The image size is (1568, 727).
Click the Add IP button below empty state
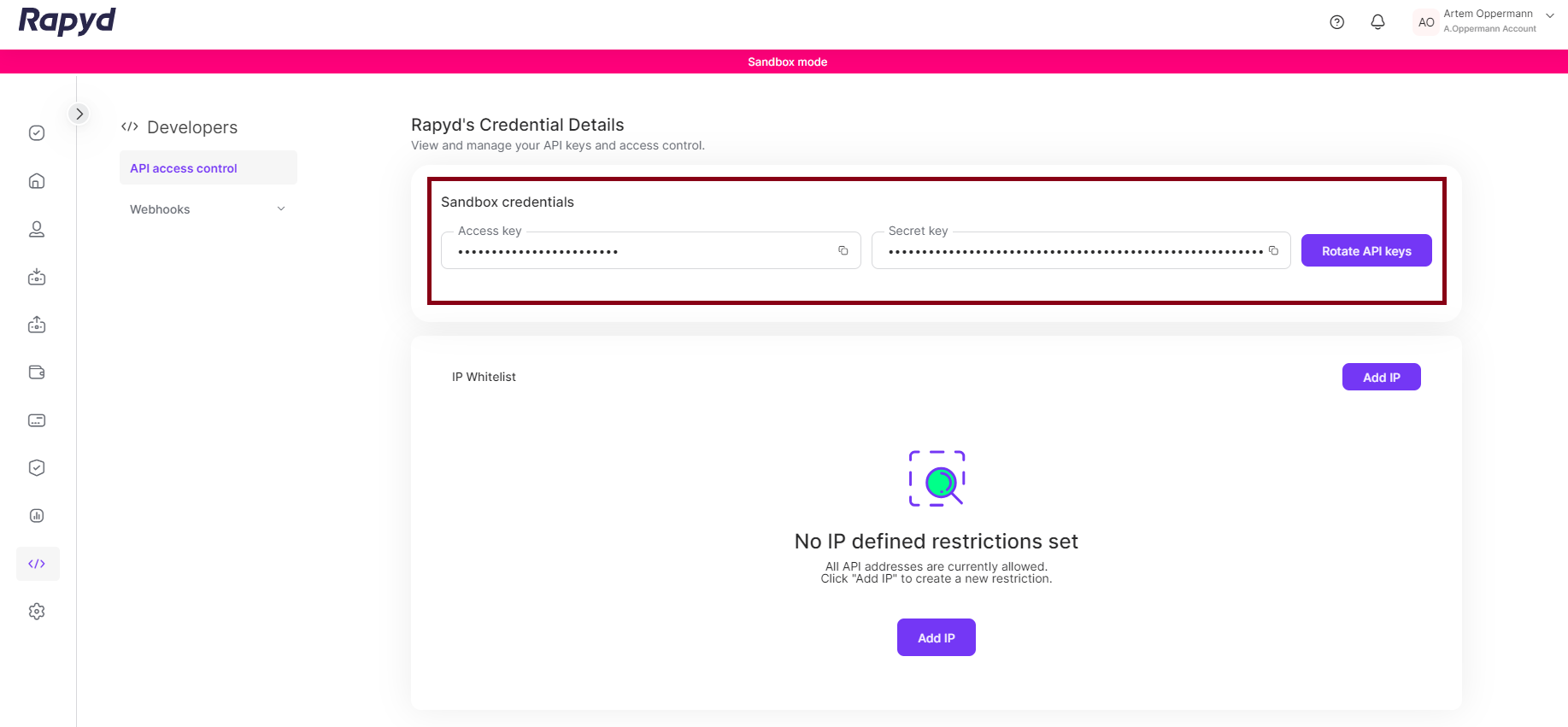(x=936, y=638)
